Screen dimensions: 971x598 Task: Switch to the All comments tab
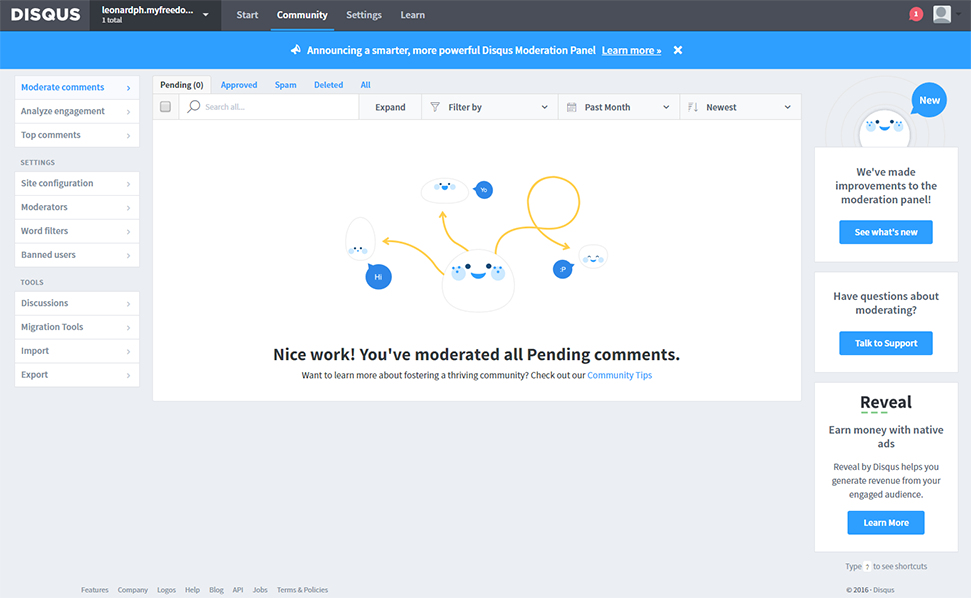[365, 85]
